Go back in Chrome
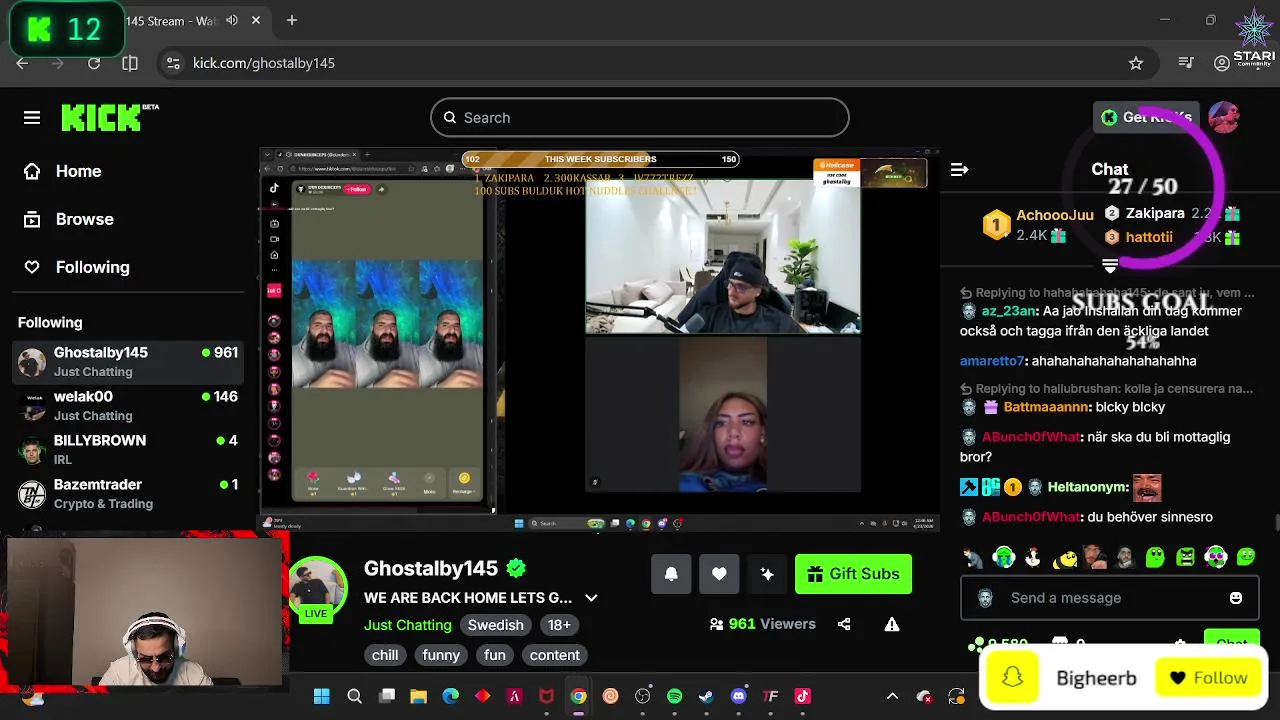 pyautogui.click(x=22, y=63)
